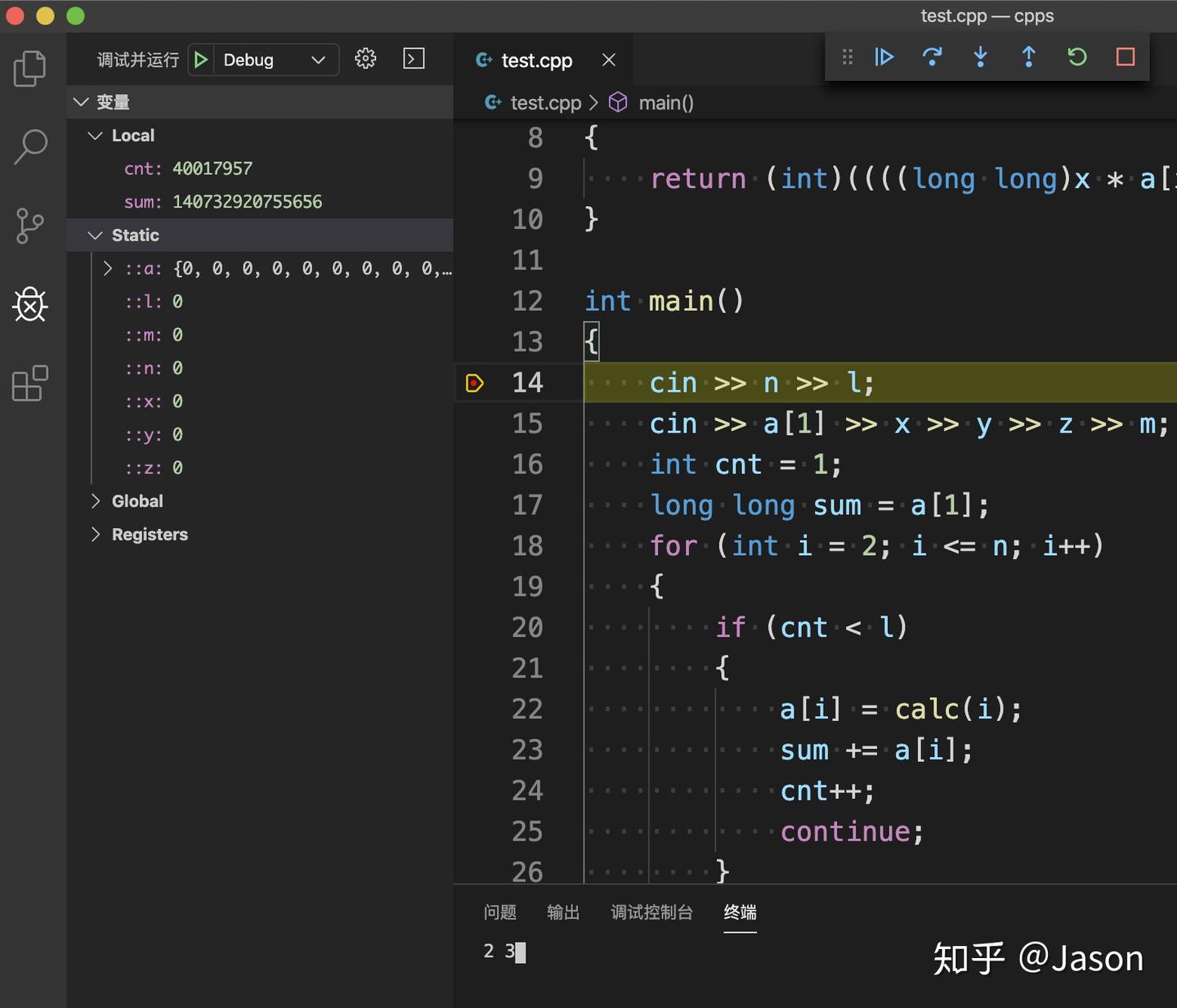Close the test.cpp editor tab
Image resolution: width=1177 pixels, height=1008 pixels.
[x=609, y=60]
